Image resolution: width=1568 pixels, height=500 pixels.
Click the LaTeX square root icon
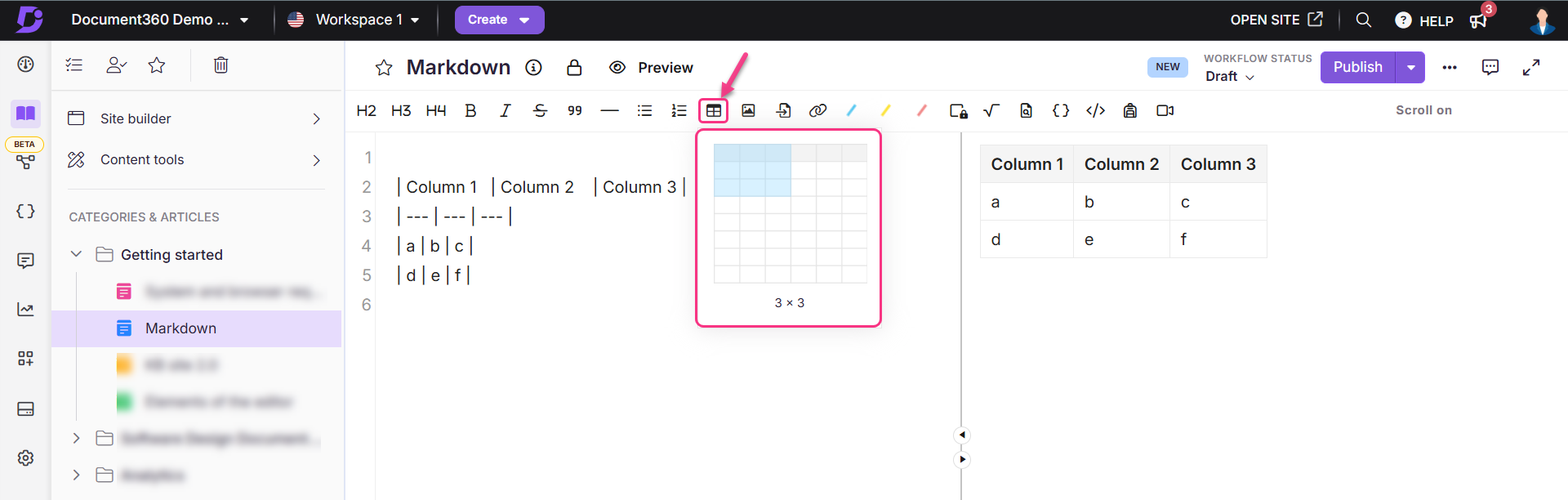coord(991,111)
